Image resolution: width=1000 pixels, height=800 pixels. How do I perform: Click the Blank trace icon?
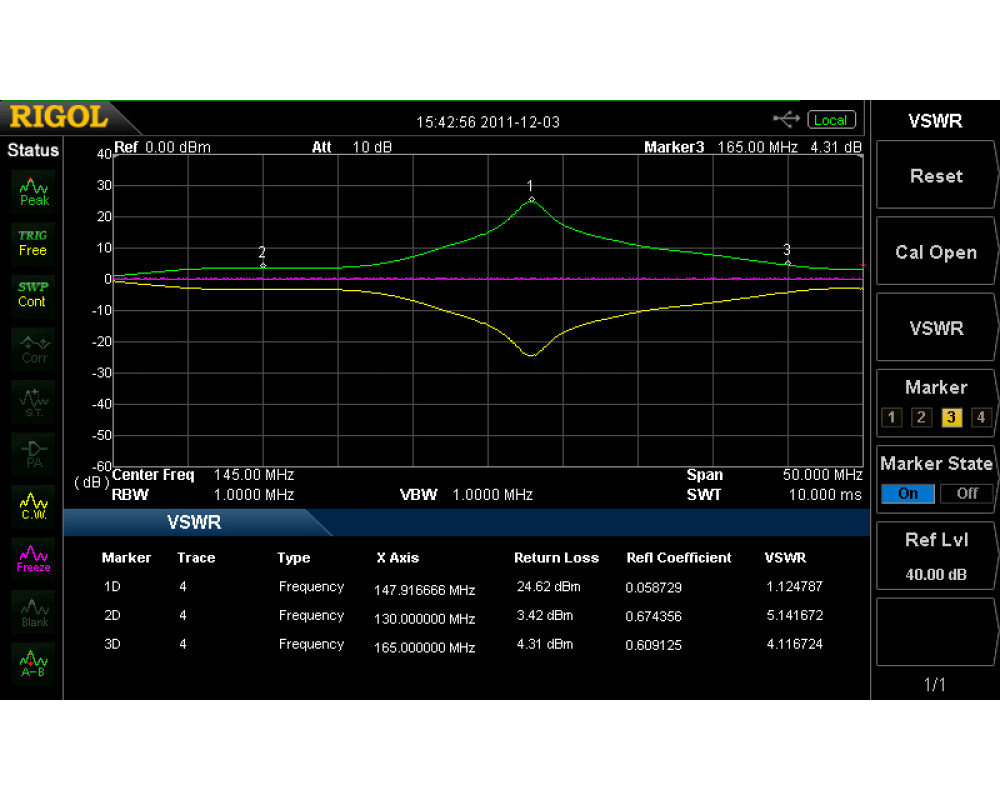click(x=34, y=611)
